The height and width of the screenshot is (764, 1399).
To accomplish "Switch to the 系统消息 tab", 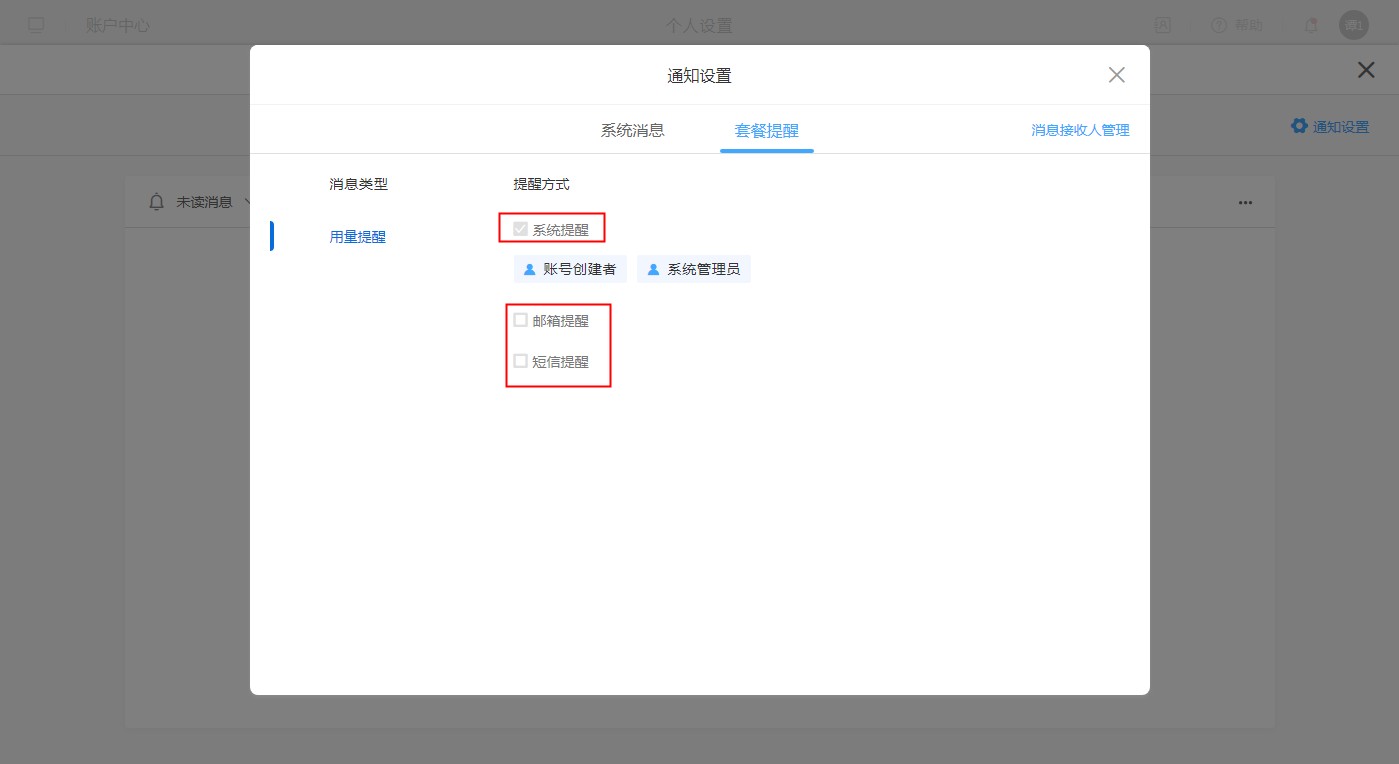I will [x=632, y=130].
